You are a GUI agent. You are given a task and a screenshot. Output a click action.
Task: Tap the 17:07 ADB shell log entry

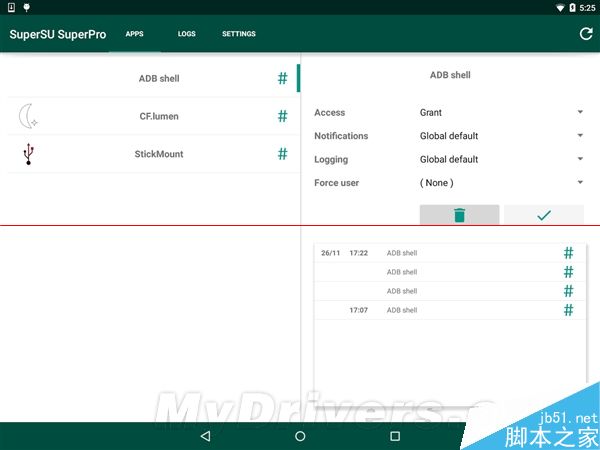point(450,310)
